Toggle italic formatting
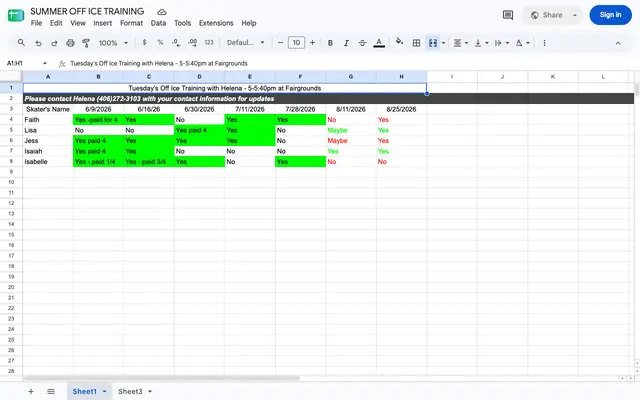This screenshot has height=400, width=640. point(346,43)
